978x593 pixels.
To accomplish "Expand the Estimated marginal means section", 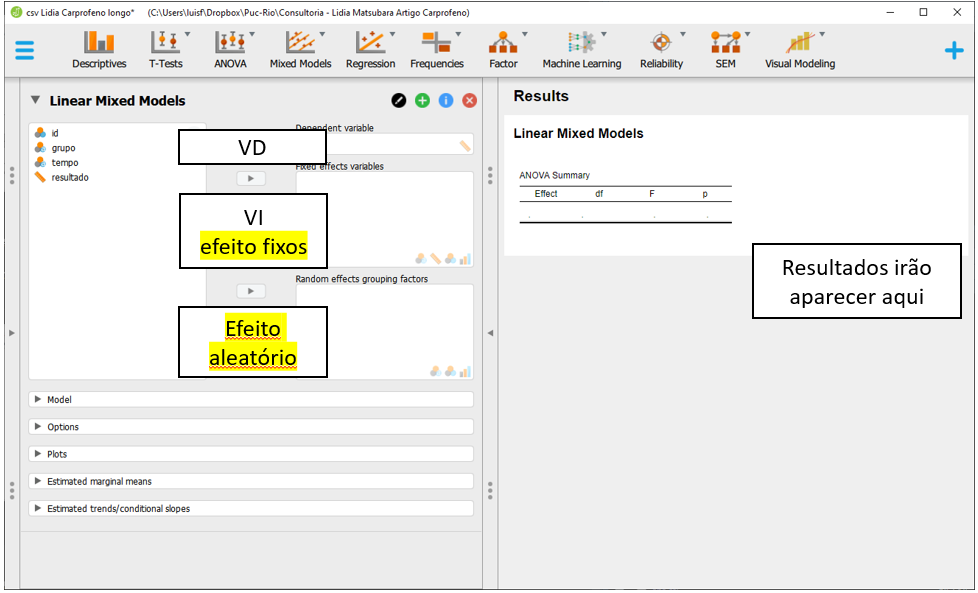I will pos(99,481).
